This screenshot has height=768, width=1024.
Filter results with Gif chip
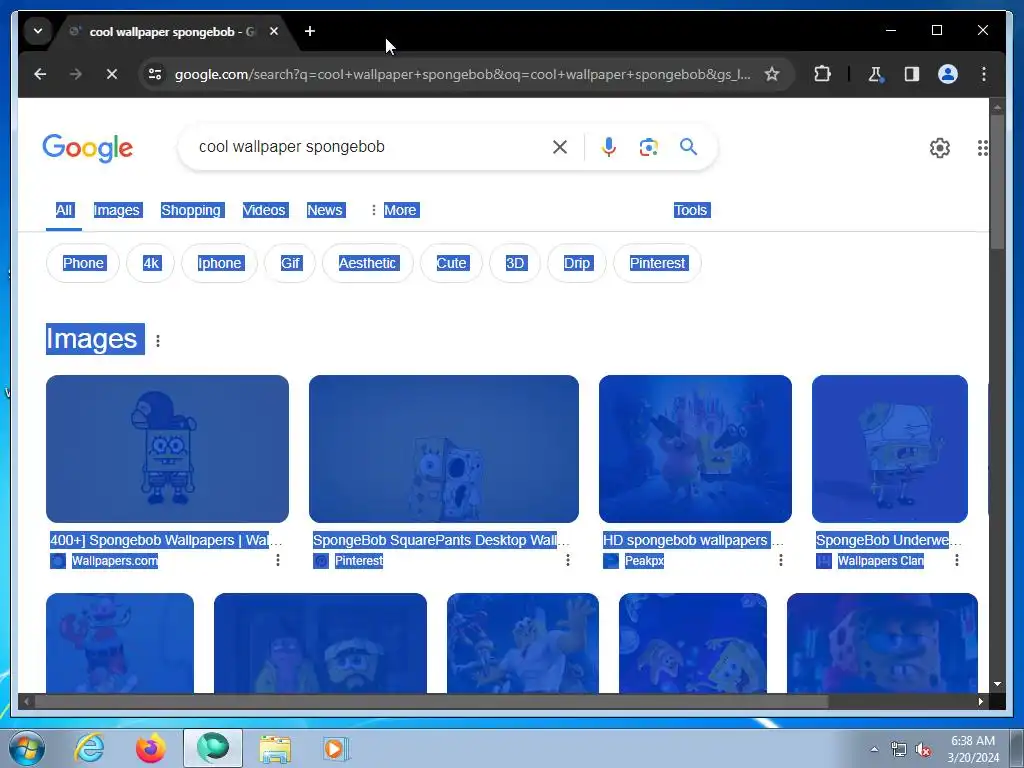point(290,263)
